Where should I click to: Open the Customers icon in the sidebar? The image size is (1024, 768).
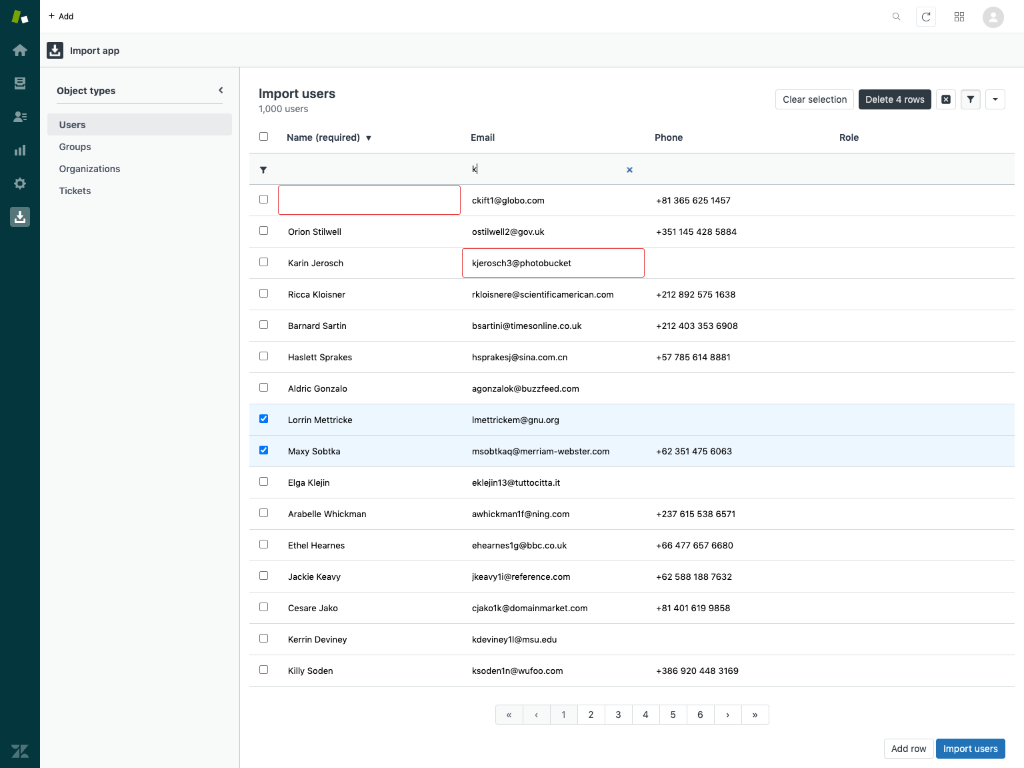pos(20,116)
